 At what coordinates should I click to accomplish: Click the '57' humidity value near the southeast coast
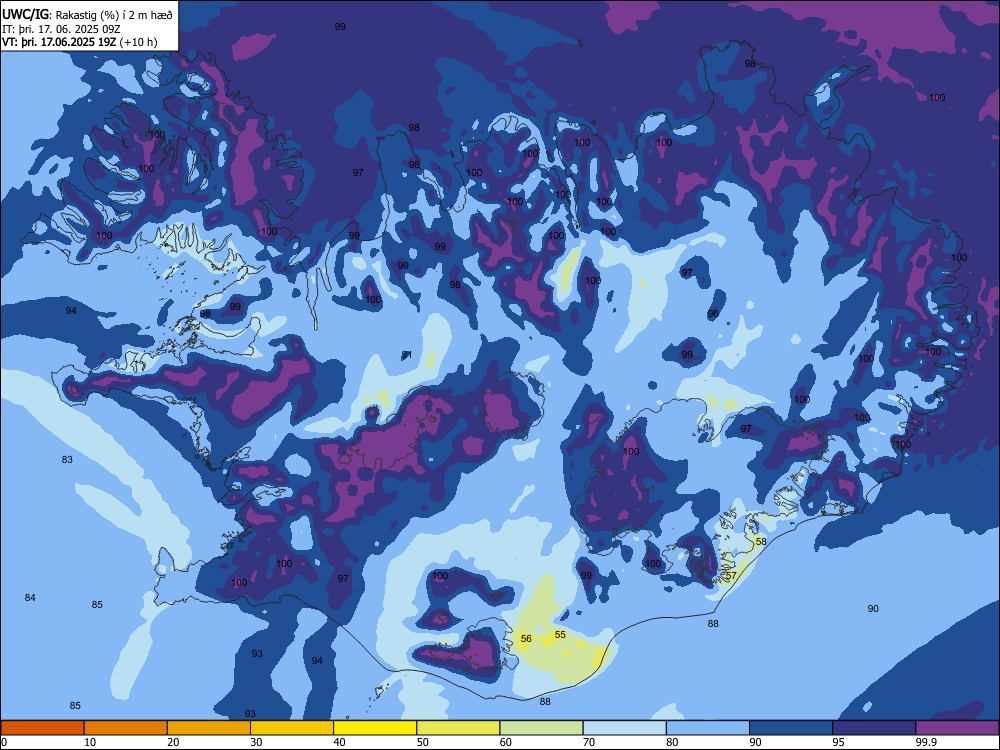click(x=731, y=575)
